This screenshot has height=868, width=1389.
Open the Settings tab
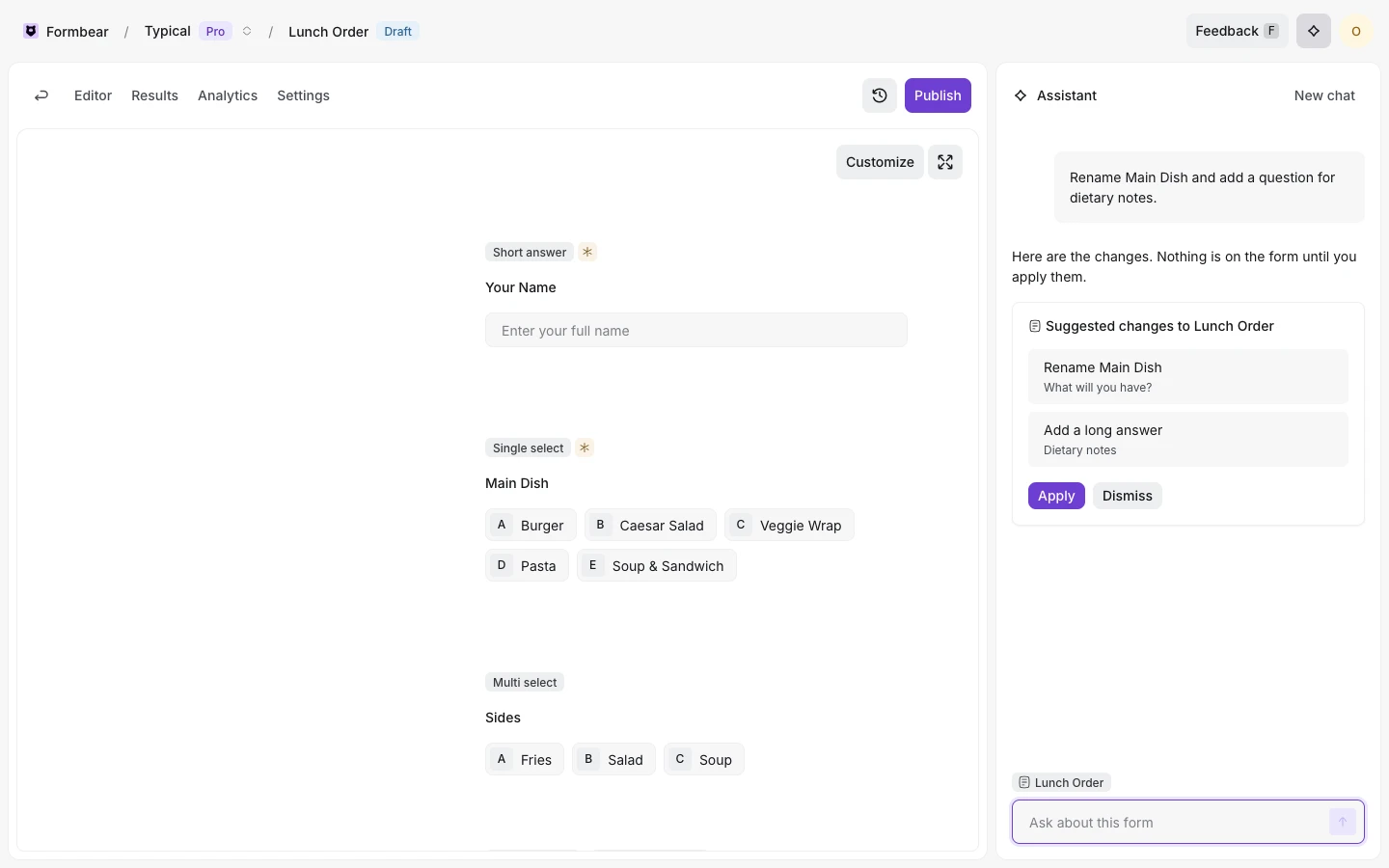tap(303, 95)
